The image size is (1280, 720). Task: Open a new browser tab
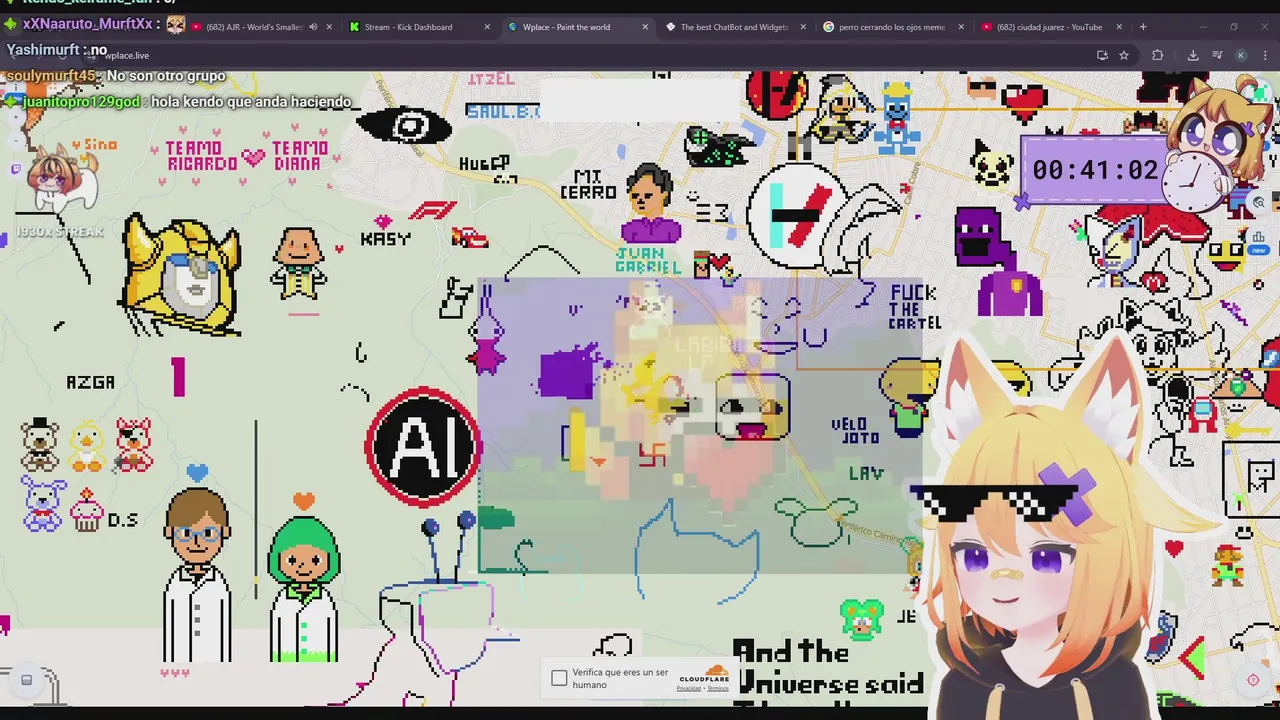pos(1143,27)
